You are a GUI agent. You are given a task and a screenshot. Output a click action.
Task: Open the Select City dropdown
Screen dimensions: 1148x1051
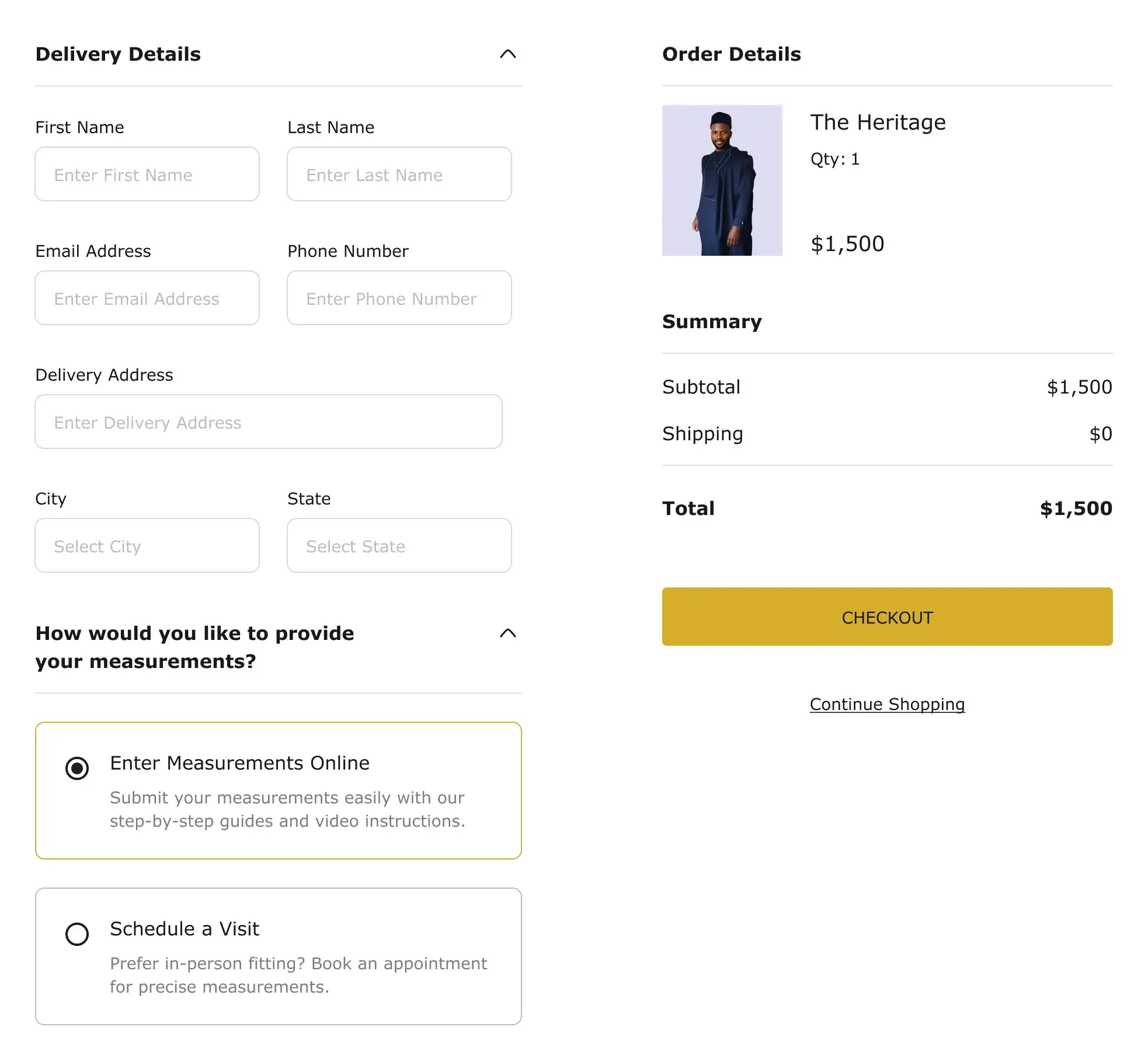coord(147,545)
